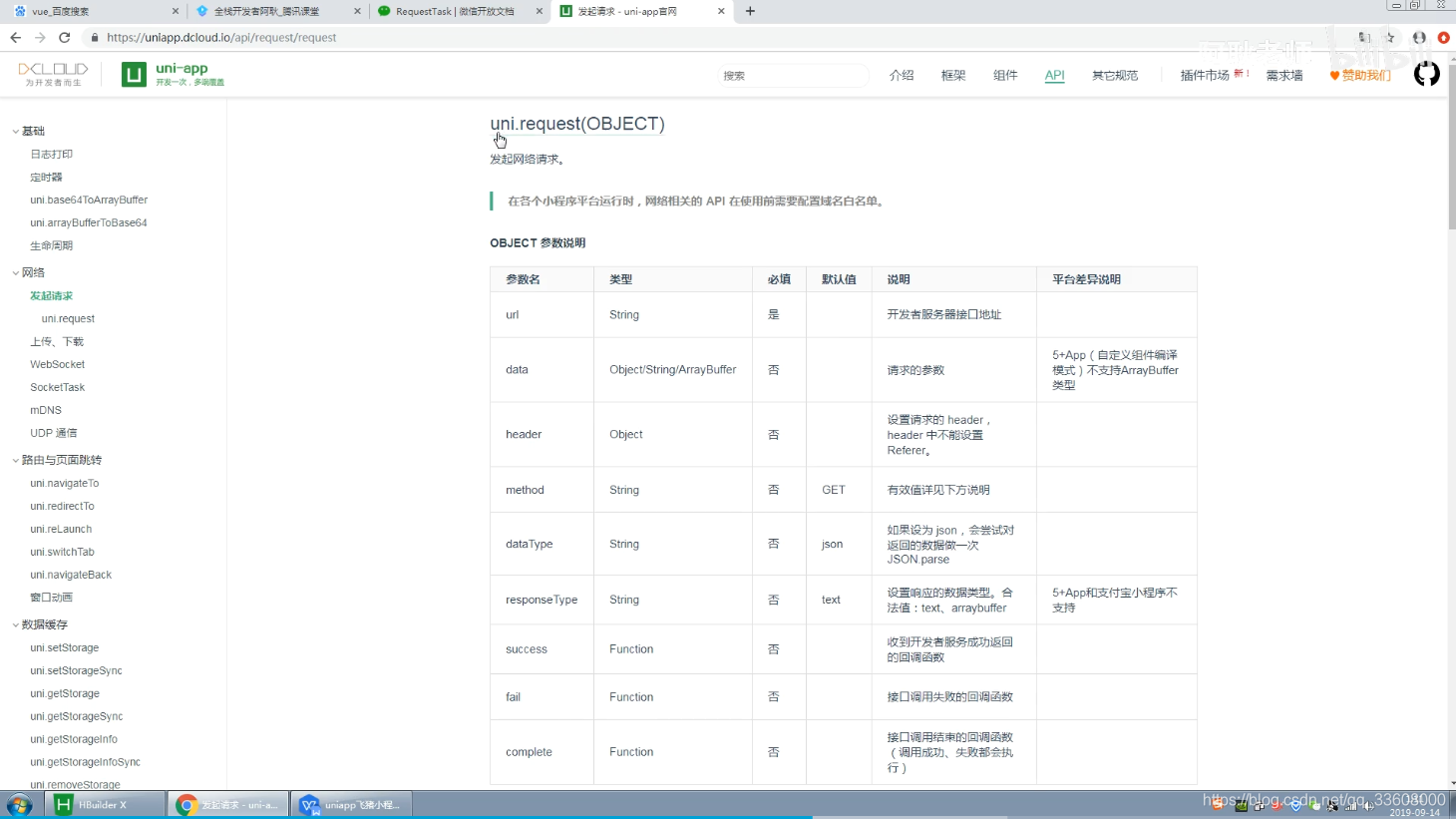Open the 其它规范 nav item

click(x=1115, y=75)
